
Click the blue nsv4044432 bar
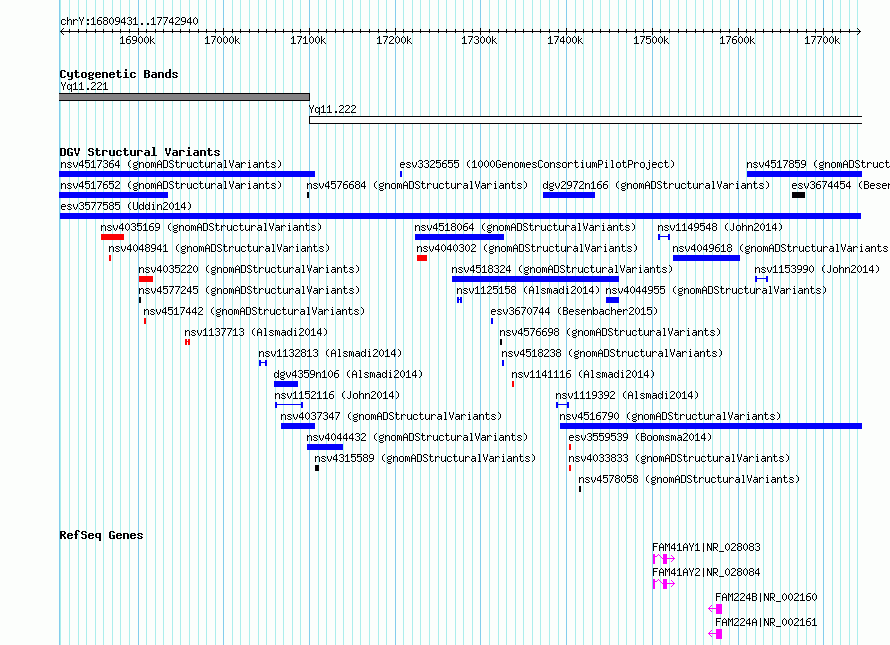coord(325,447)
